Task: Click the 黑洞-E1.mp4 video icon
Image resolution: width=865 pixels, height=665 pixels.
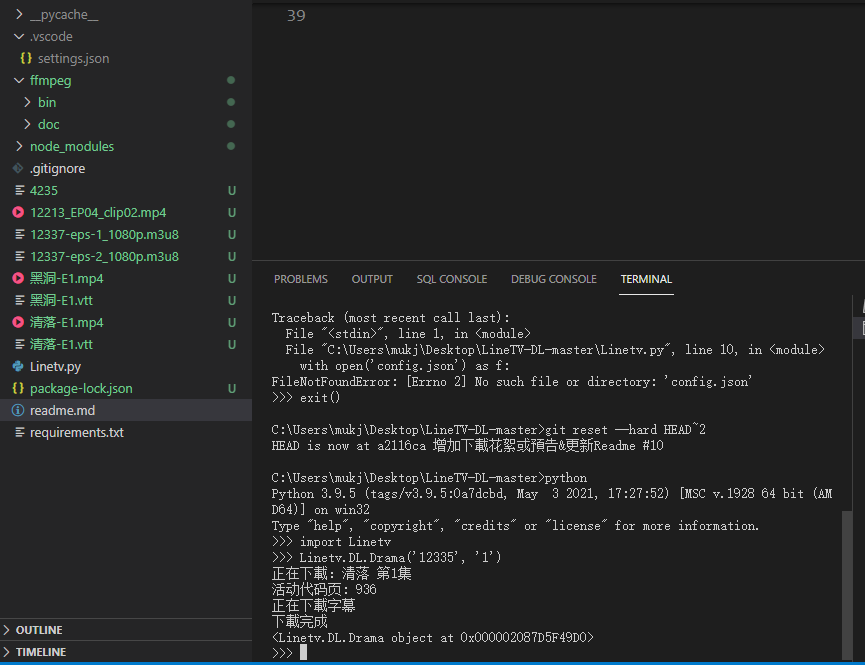Action: 18,278
